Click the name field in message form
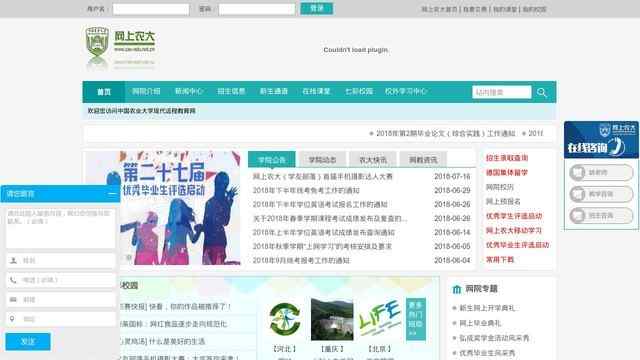 61,260
